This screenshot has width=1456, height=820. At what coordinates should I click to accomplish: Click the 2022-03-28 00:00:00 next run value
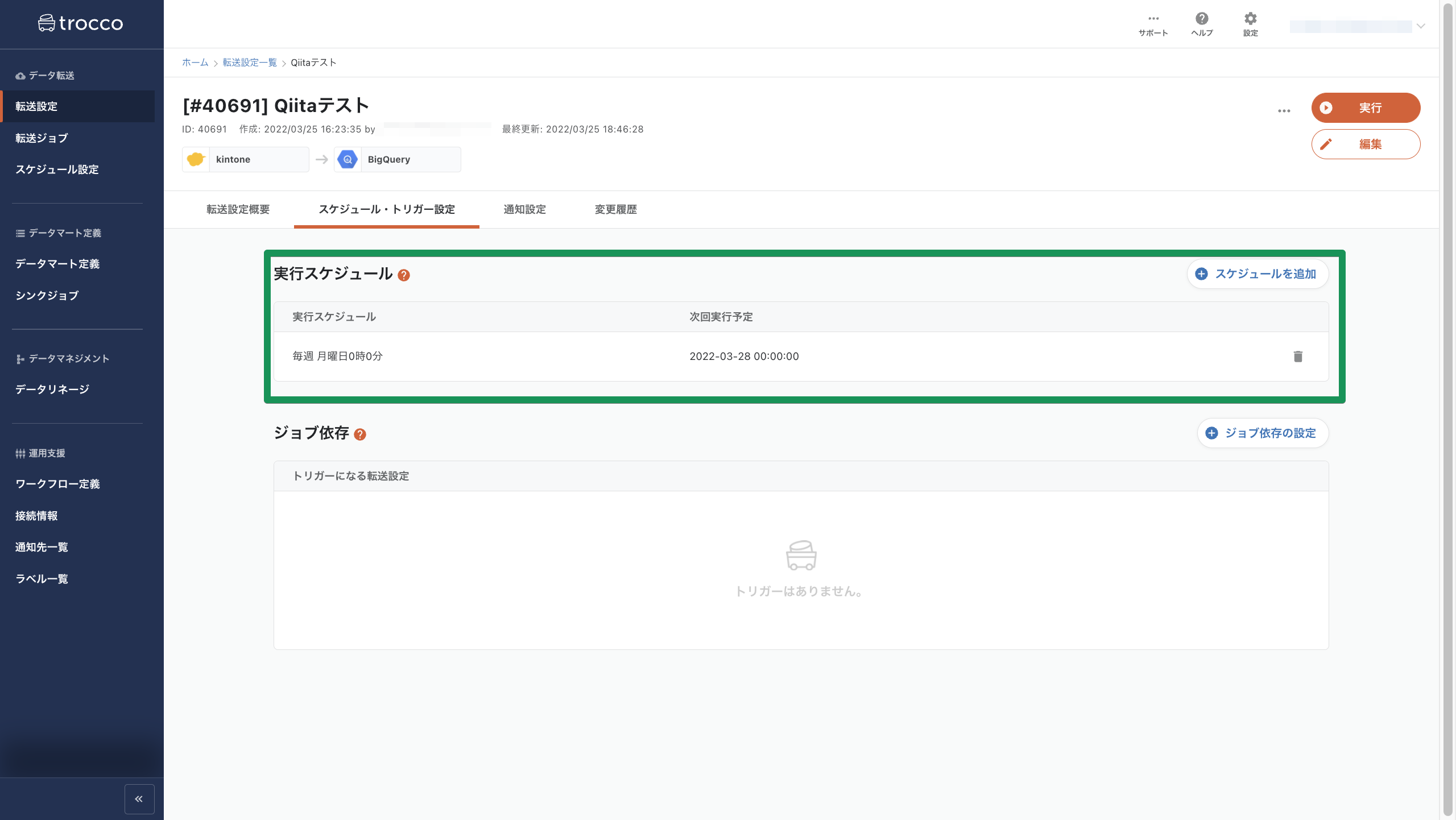click(x=744, y=357)
